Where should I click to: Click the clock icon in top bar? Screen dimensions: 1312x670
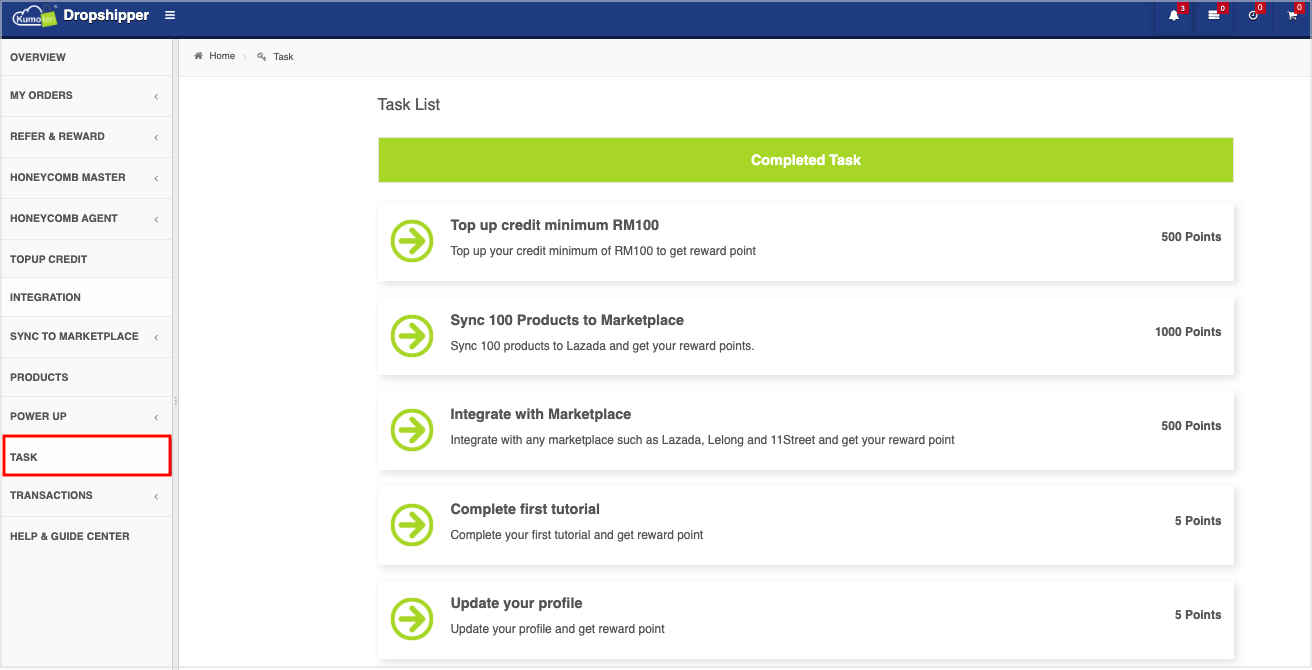(1253, 16)
